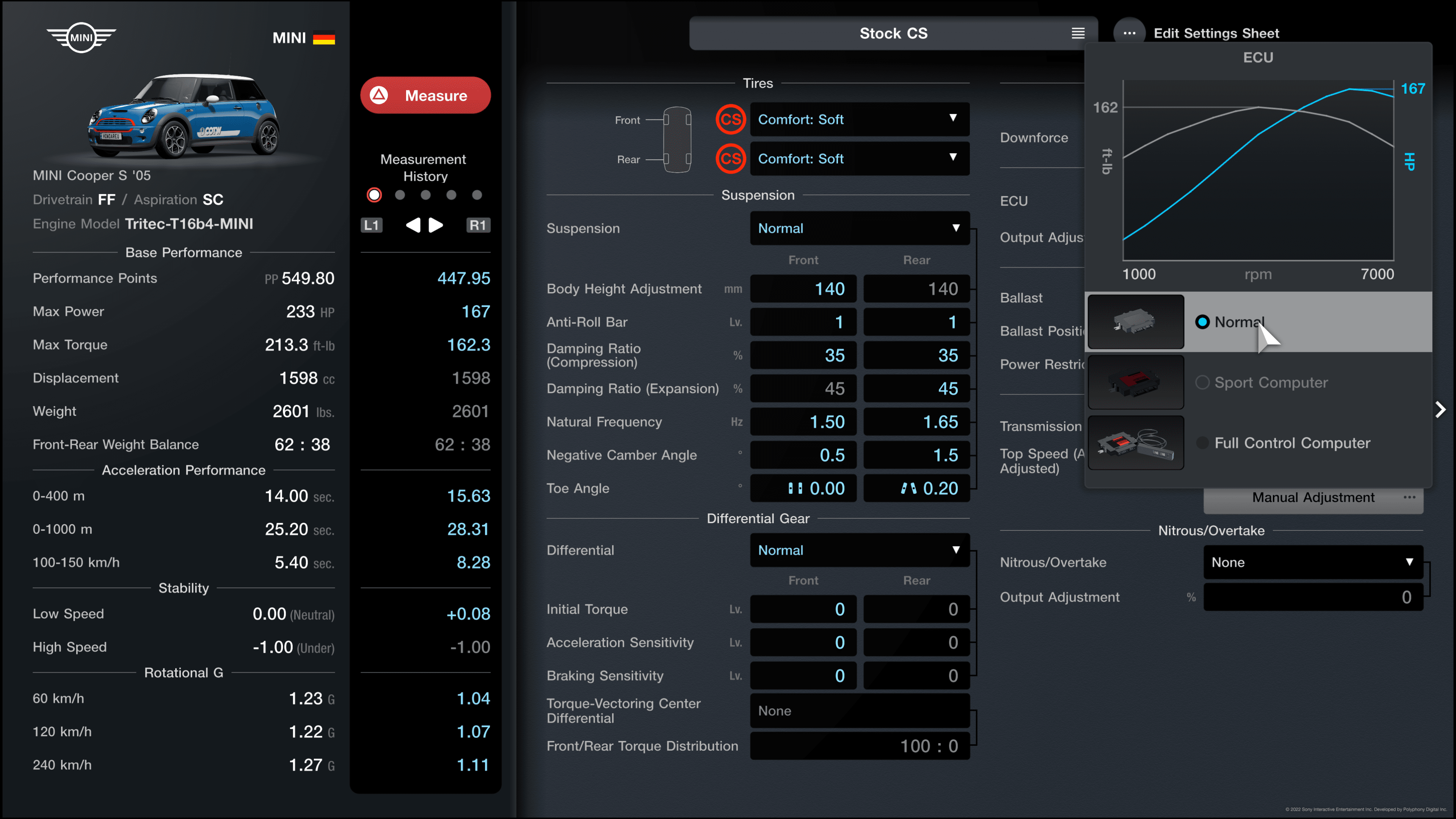The width and height of the screenshot is (1456, 819).
Task: Click the red Measure button
Action: point(425,95)
